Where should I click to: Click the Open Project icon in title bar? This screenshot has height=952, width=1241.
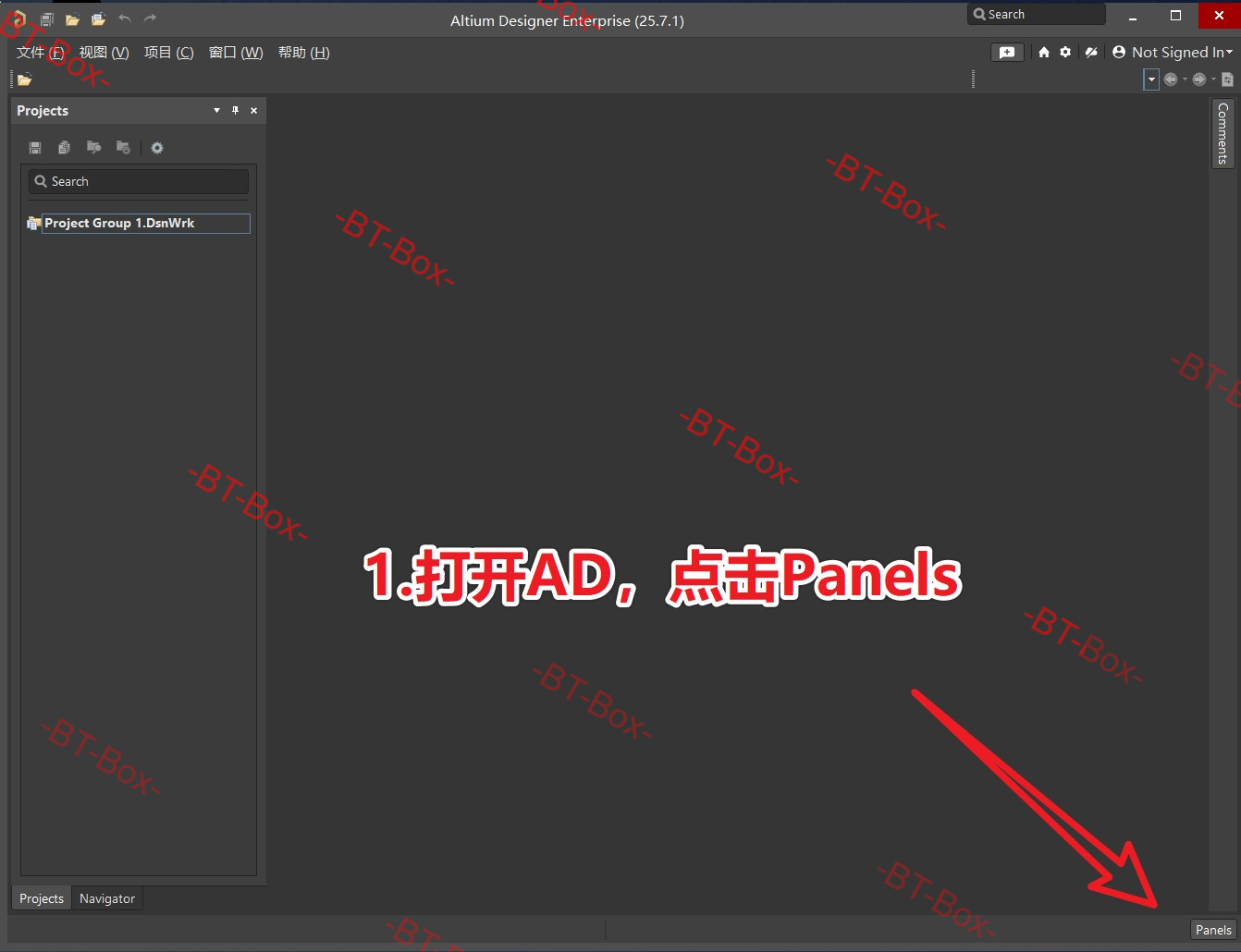click(x=98, y=18)
